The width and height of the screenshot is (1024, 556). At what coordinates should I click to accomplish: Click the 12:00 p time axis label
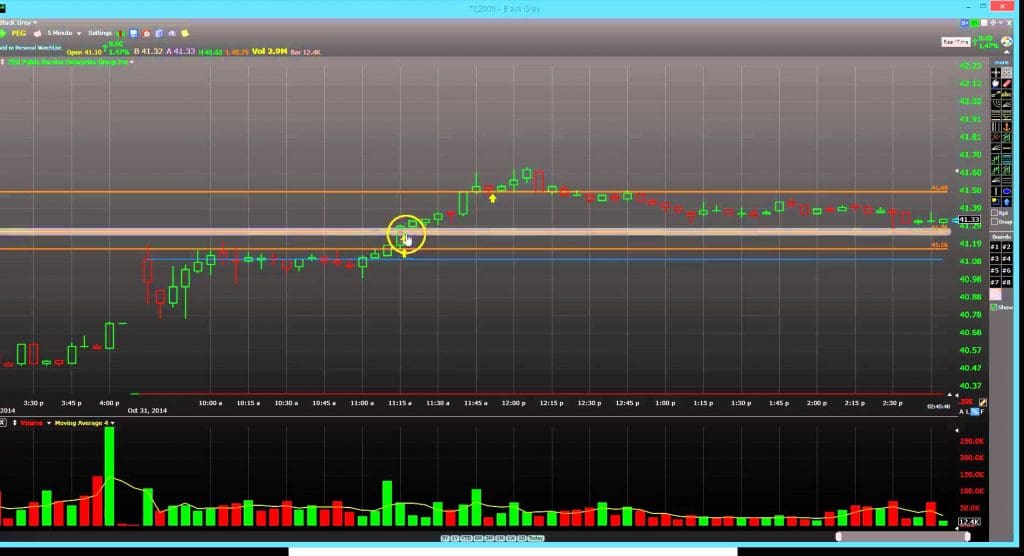(x=513, y=403)
